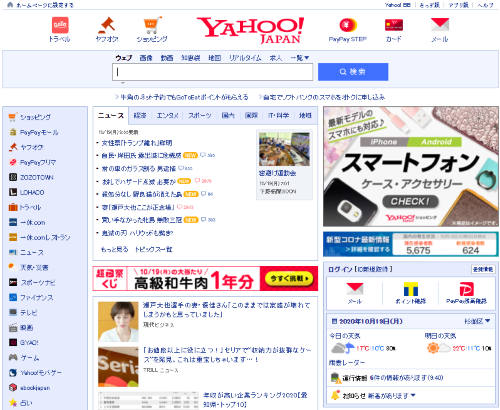Toggle the suggestion arrow under the search box

point(123,82)
